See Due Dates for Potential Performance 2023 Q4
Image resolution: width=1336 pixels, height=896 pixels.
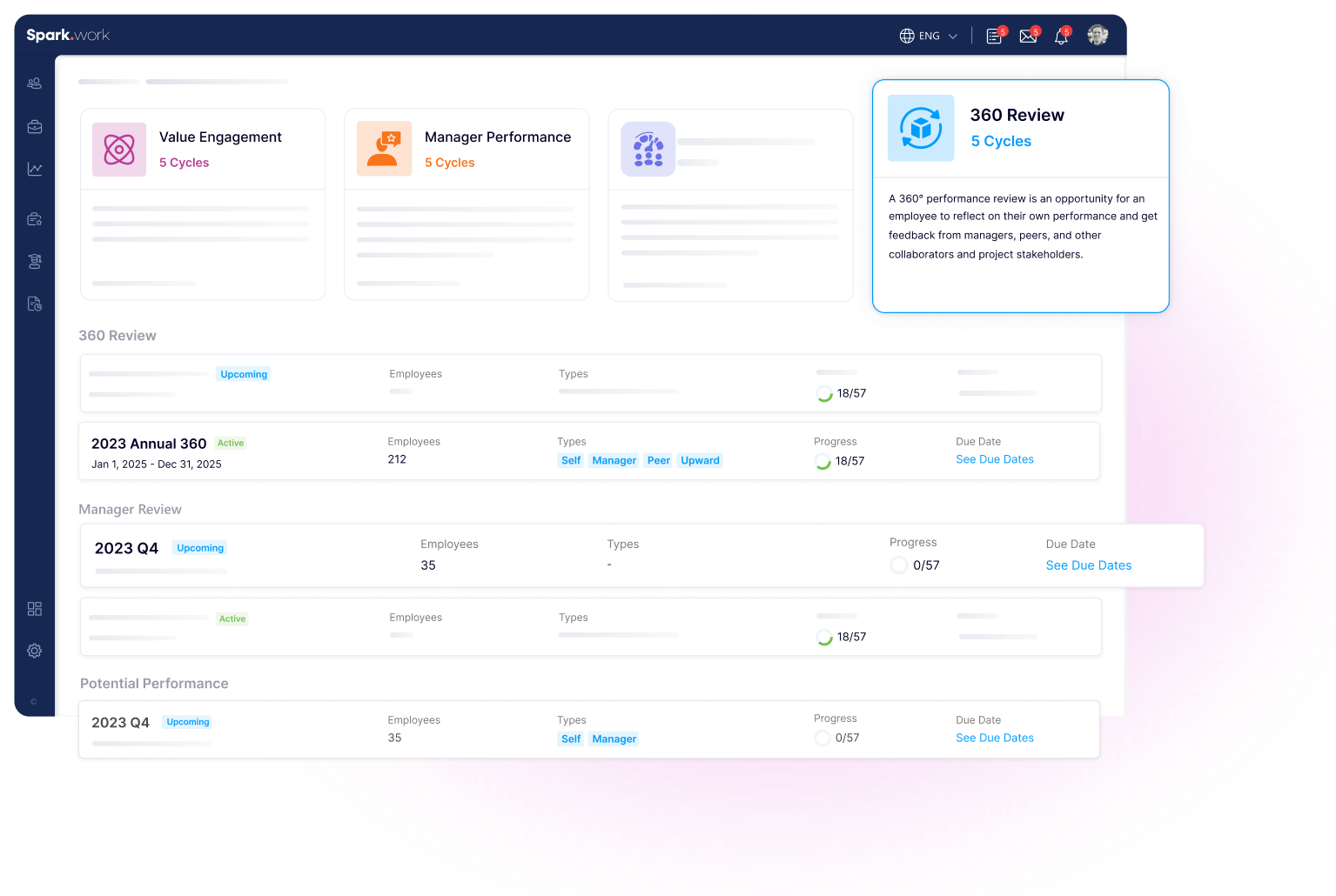pos(995,738)
